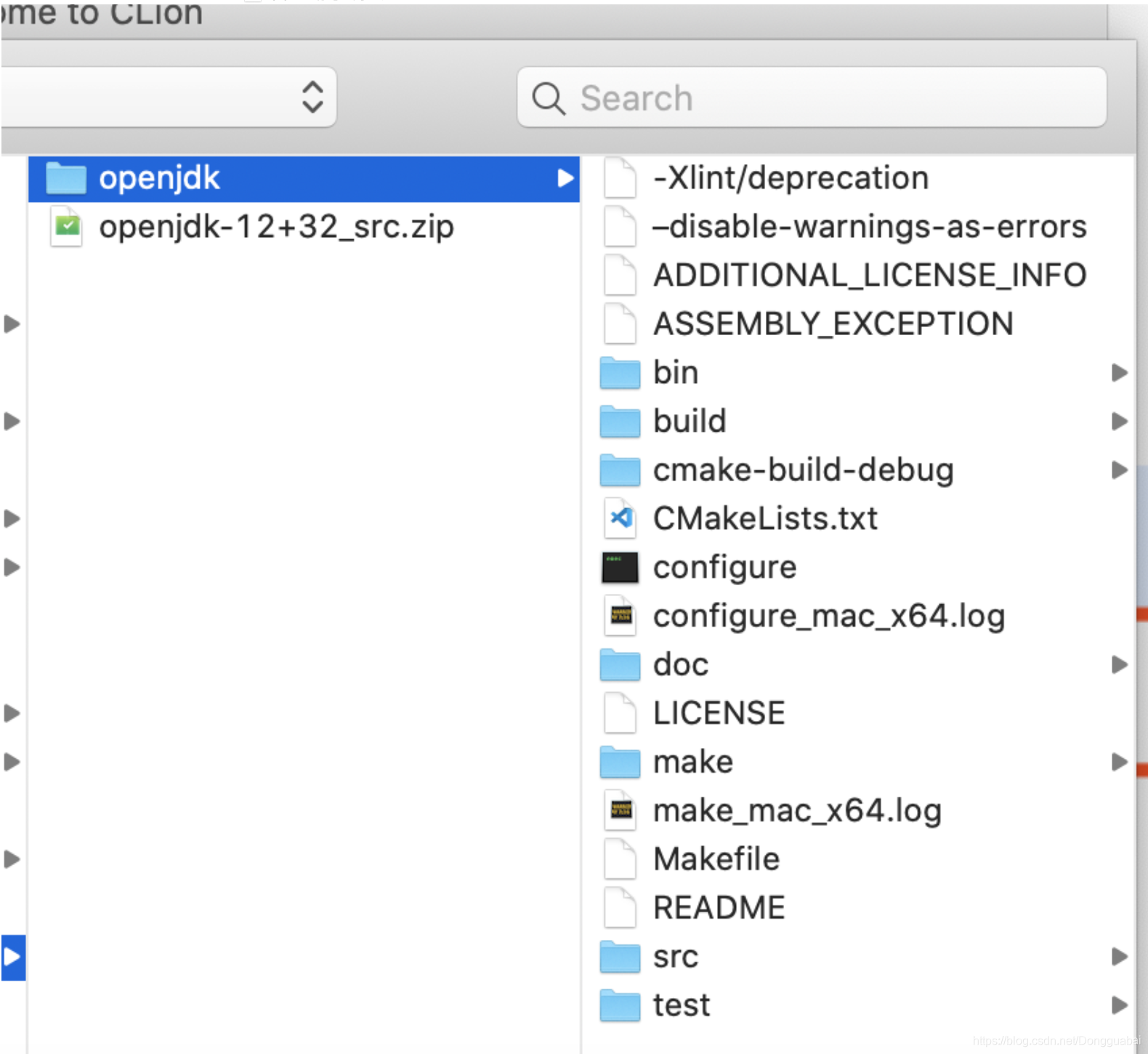Select ADDITIONAL_LICENSE_INFO file name

(870, 275)
